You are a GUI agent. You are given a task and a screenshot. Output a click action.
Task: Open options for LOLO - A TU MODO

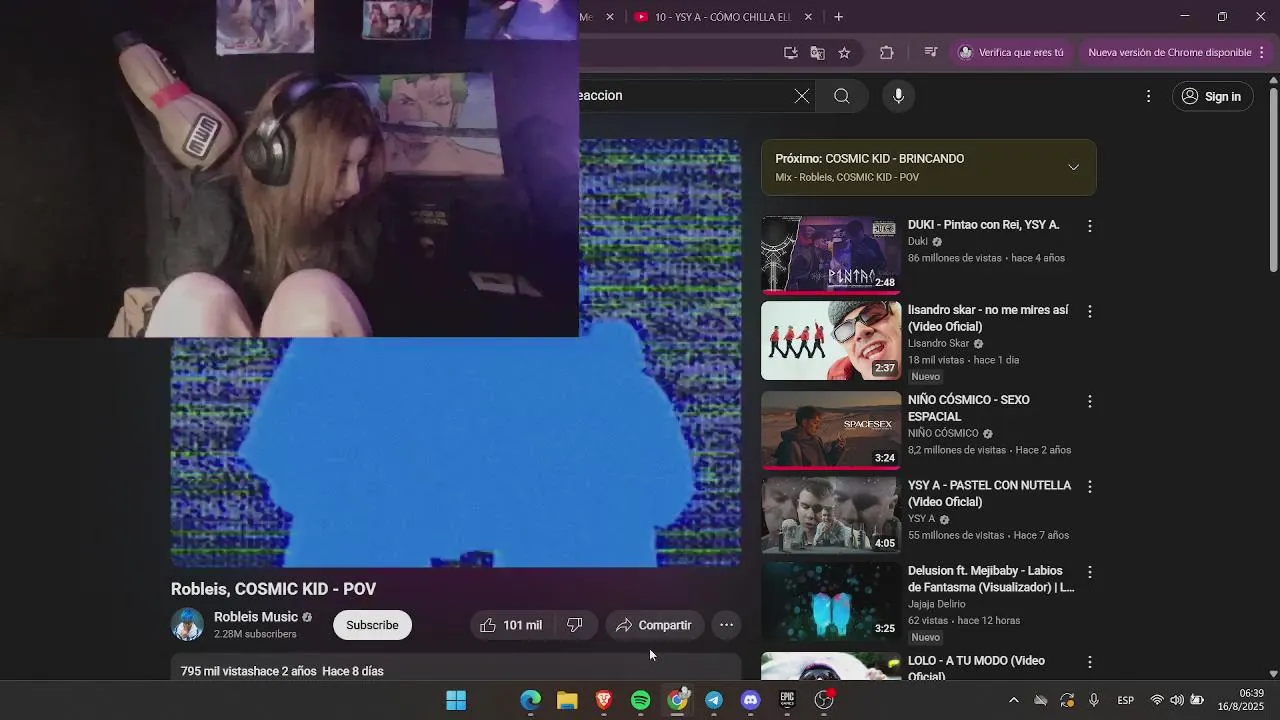(x=1090, y=662)
